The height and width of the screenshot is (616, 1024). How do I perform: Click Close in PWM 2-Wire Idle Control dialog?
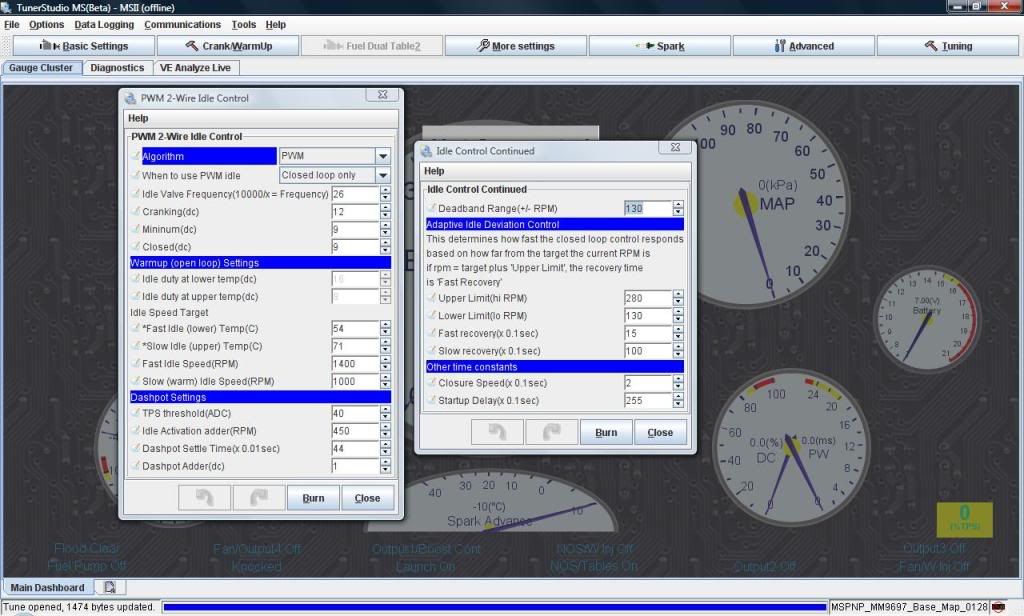click(367, 498)
